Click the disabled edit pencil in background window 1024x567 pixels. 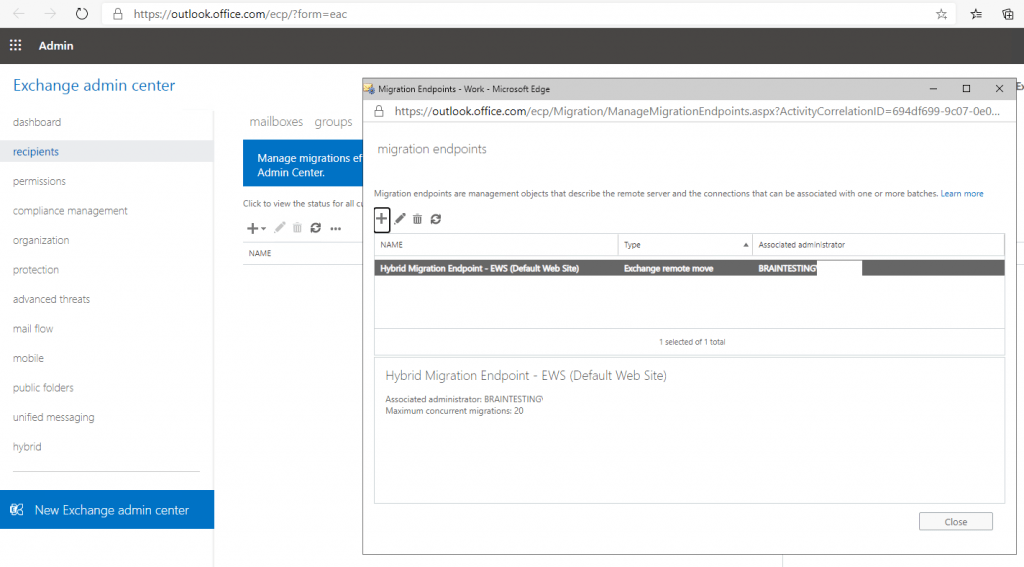pos(280,228)
